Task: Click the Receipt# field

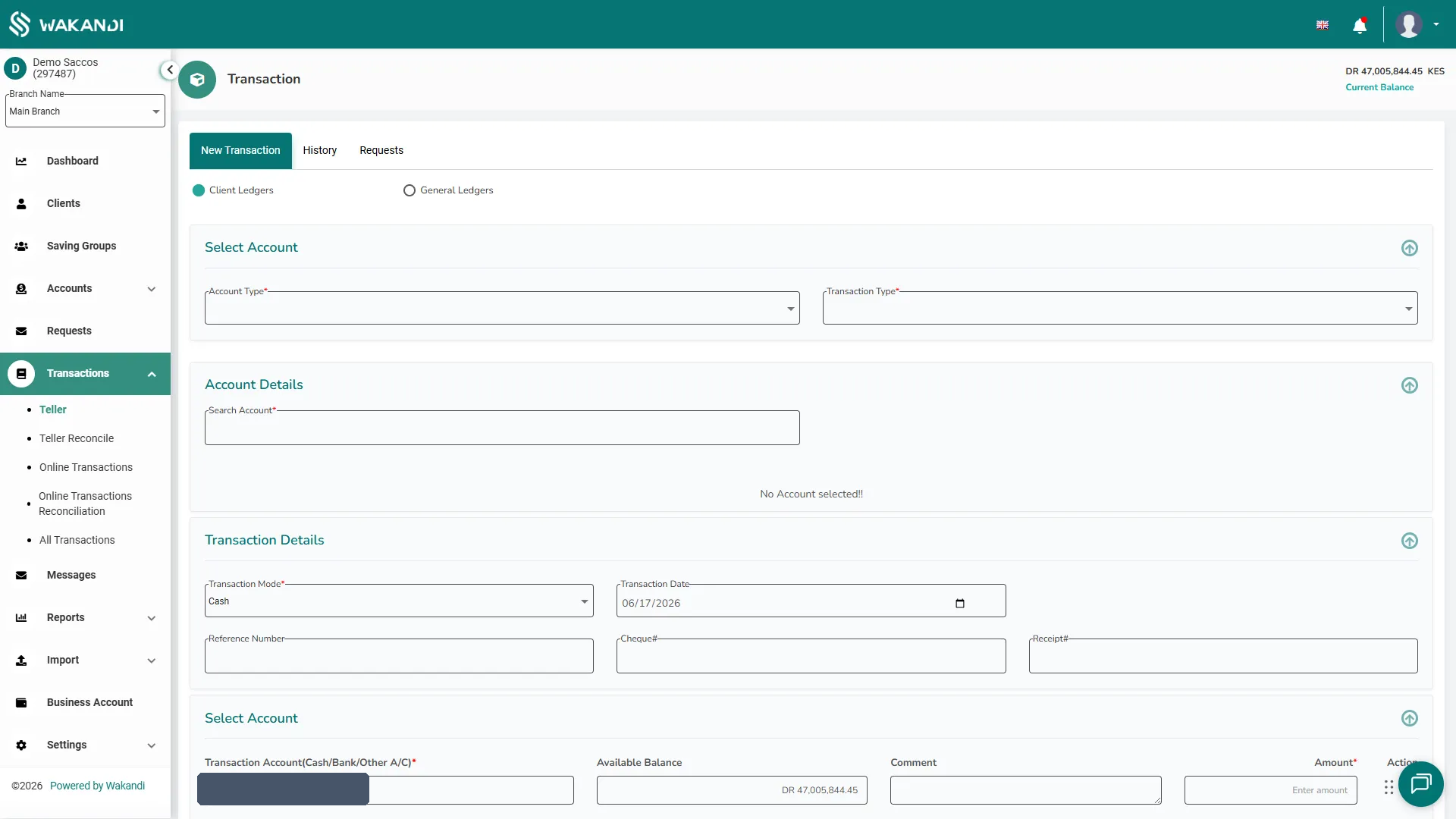Action: [x=1223, y=656]
